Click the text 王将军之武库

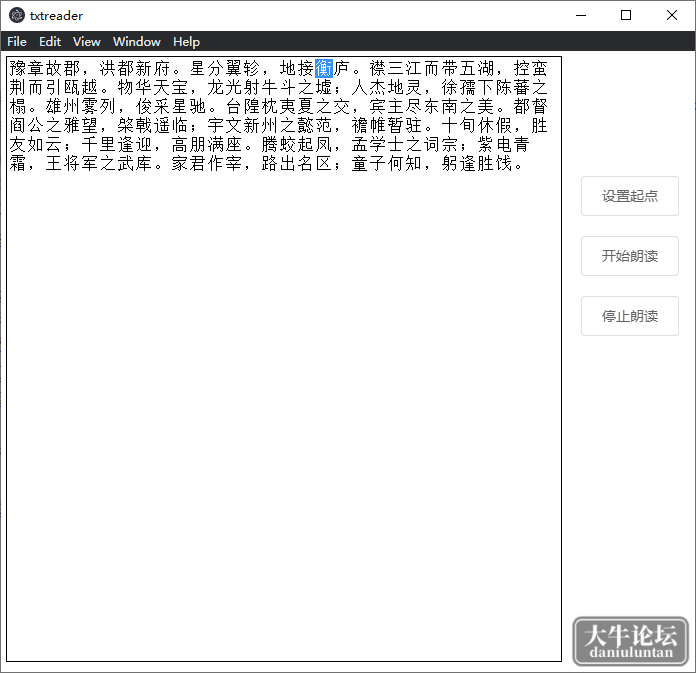click(99, 164)
